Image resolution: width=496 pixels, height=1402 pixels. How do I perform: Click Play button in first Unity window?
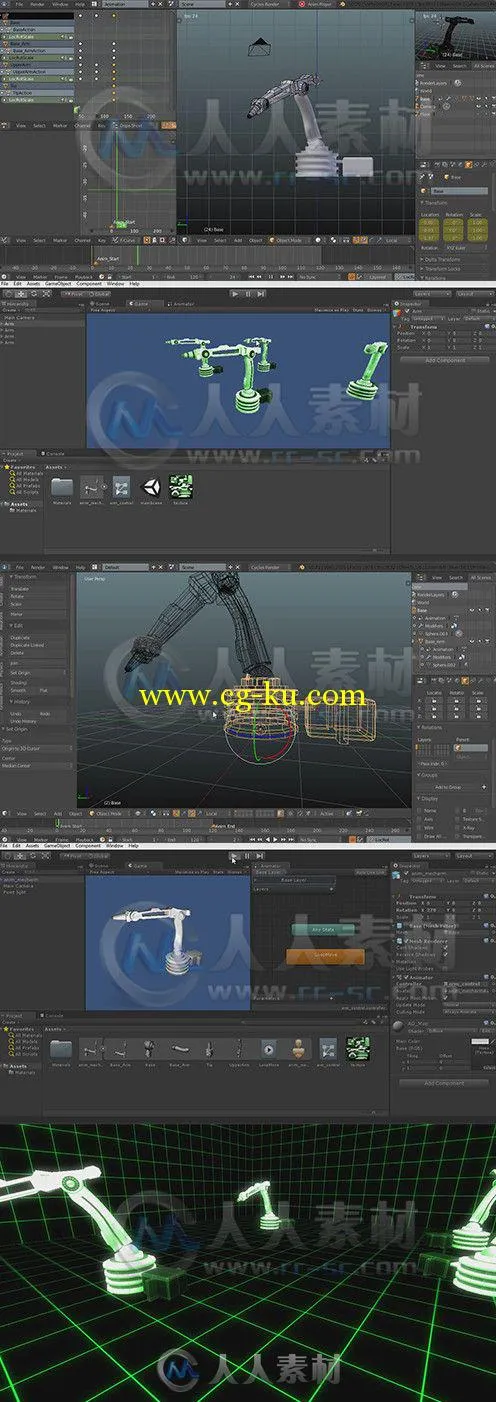click(x=234, y=294)
